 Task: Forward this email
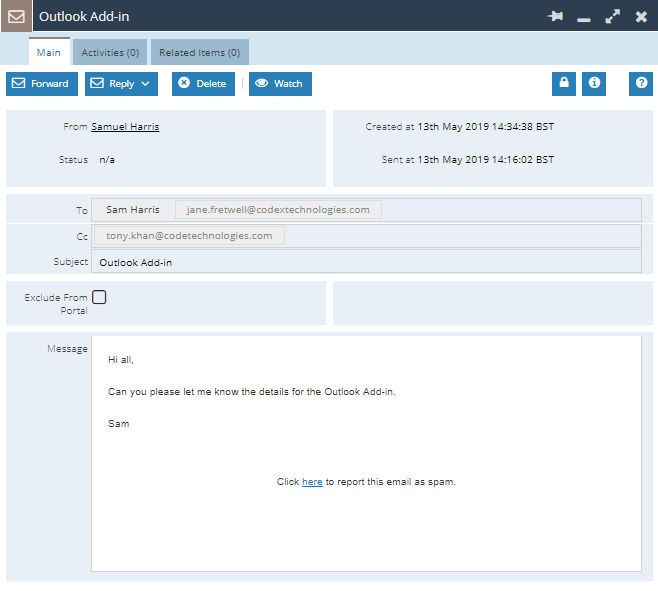[42, 84]
